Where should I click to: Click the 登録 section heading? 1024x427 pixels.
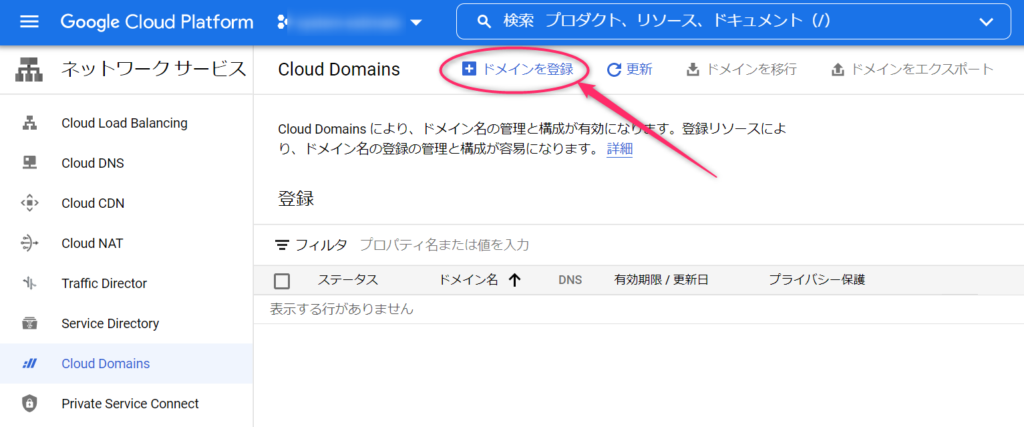tap(296, 198)
